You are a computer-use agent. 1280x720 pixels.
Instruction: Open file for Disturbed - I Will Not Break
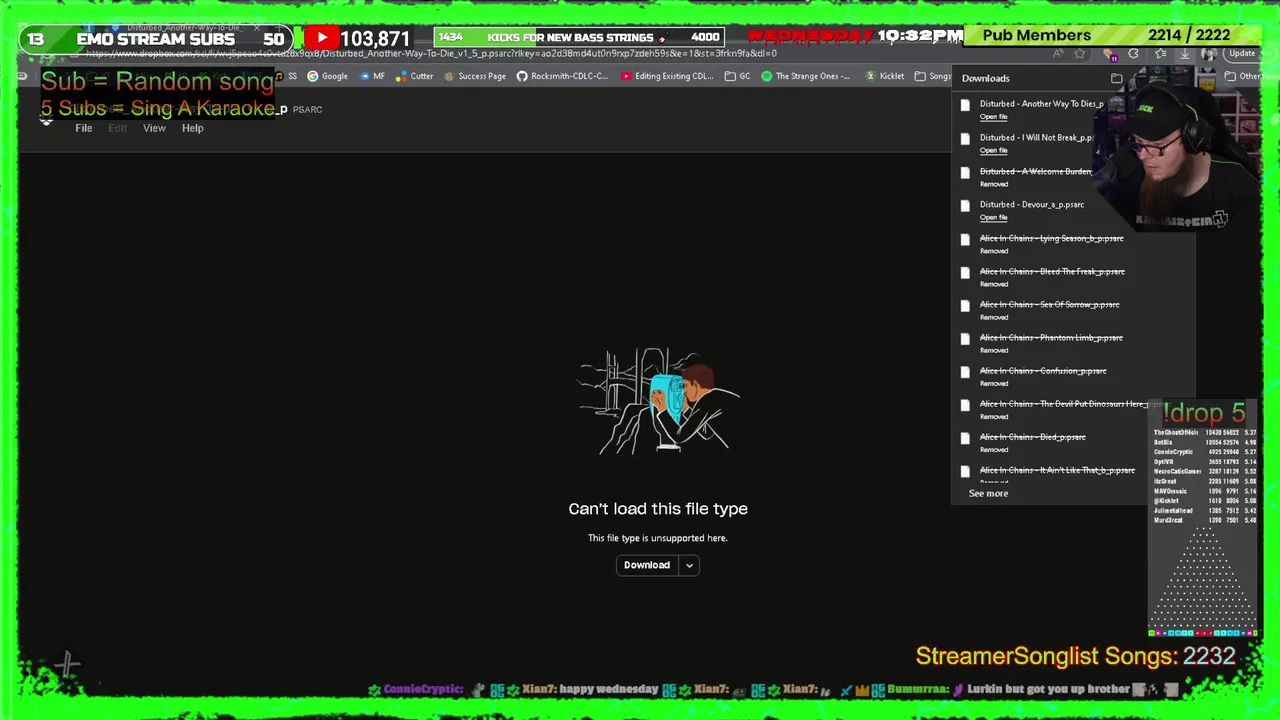tap(993, 151)
